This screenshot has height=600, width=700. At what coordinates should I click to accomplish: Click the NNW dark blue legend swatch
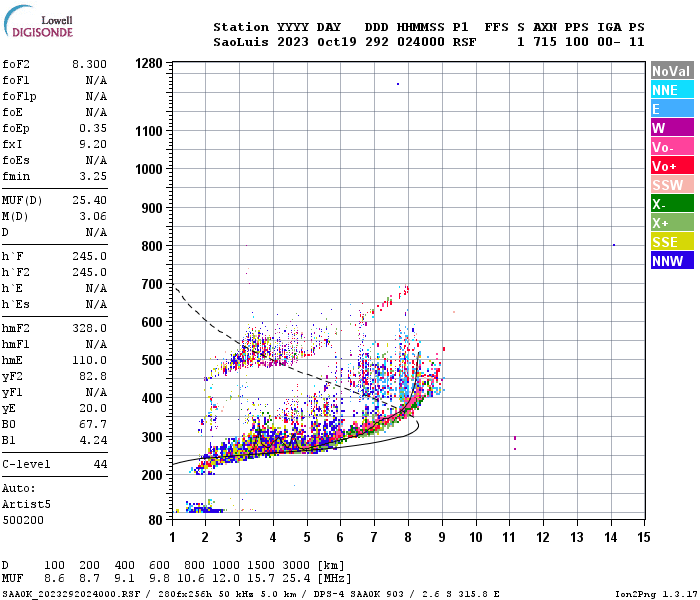click(x=672, y=261)
